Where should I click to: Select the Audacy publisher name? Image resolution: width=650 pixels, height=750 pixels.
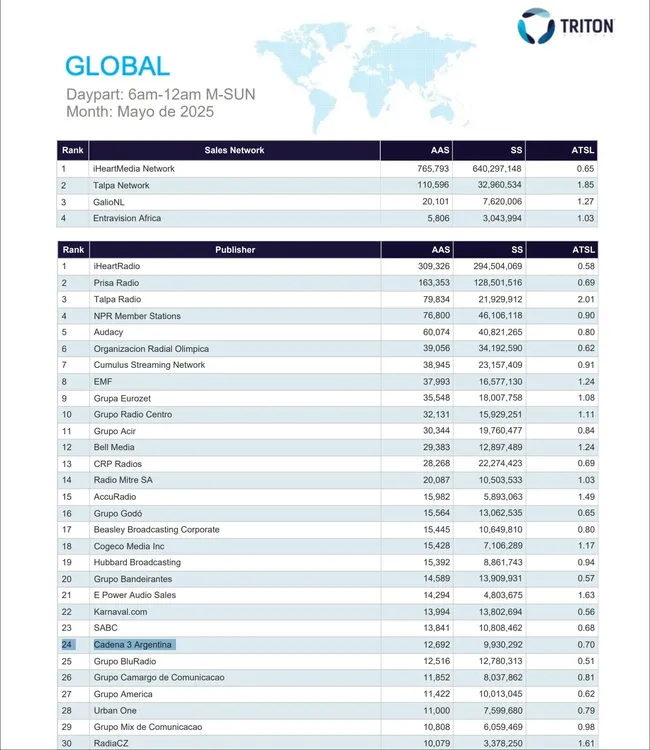[110, 332]
